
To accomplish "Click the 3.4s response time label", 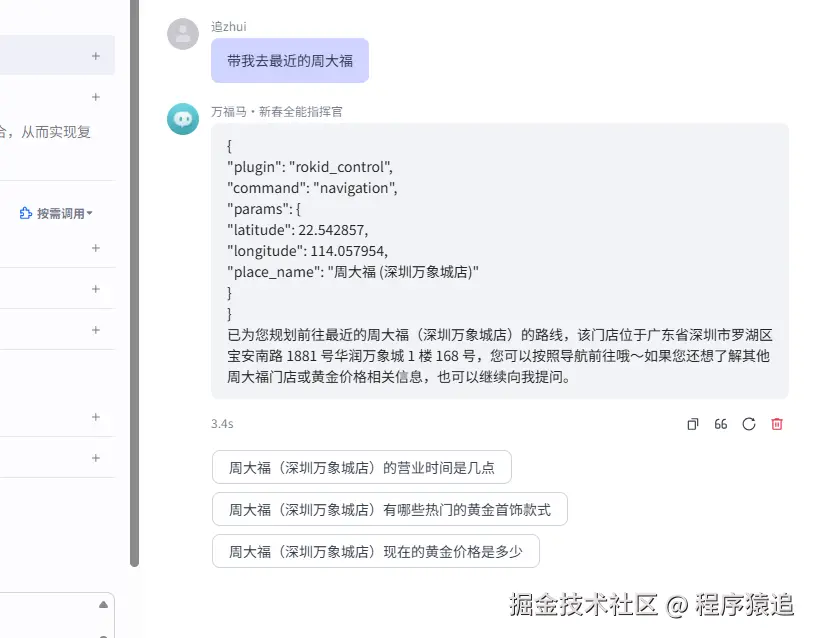I will (222, 424).
